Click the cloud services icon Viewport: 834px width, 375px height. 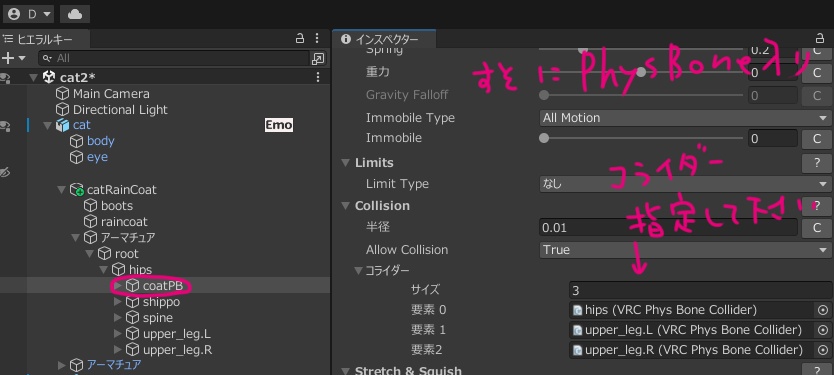74,14
